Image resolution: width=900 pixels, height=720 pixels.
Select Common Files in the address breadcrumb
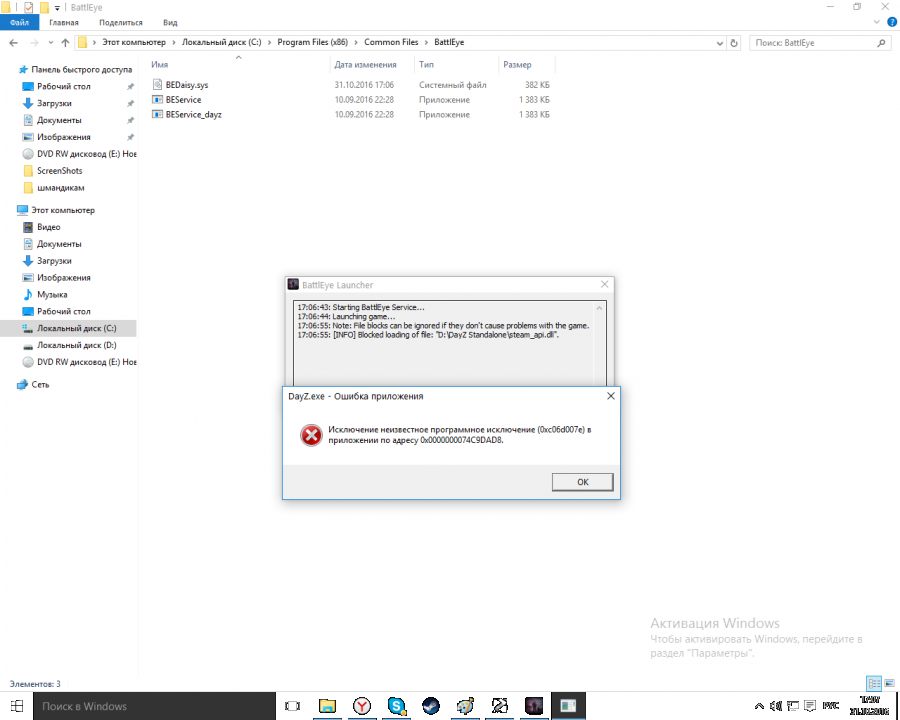coord(391,42)
